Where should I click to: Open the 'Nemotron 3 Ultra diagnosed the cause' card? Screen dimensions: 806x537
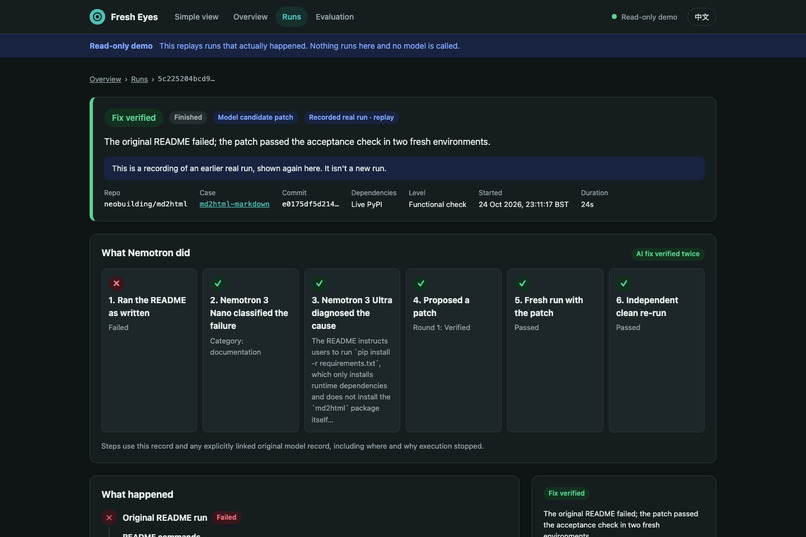click(x=352, y=350)
